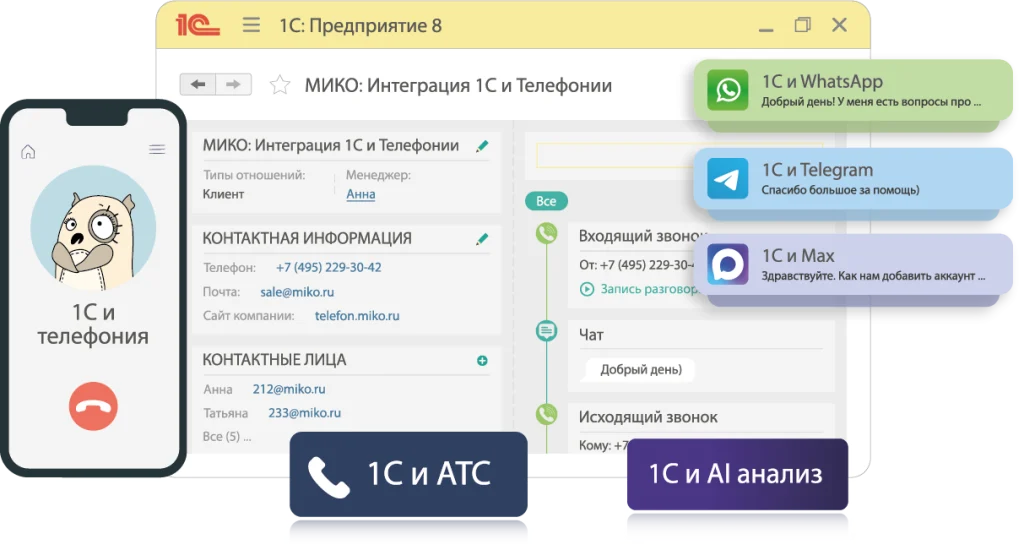Select the Все filter tab
Image resolution: width=1024 pixels, height=550 pixels.
(546, 201)
